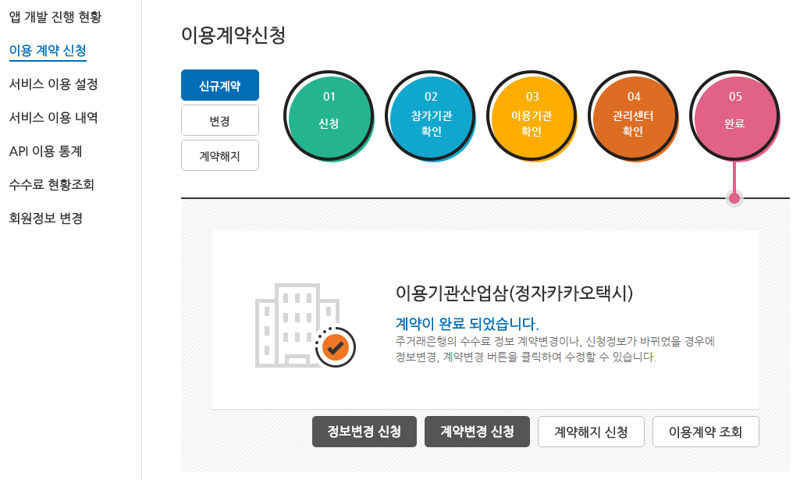Open 회원정보 변경 menu
800x480 pixels.
(x=46, y=218)
